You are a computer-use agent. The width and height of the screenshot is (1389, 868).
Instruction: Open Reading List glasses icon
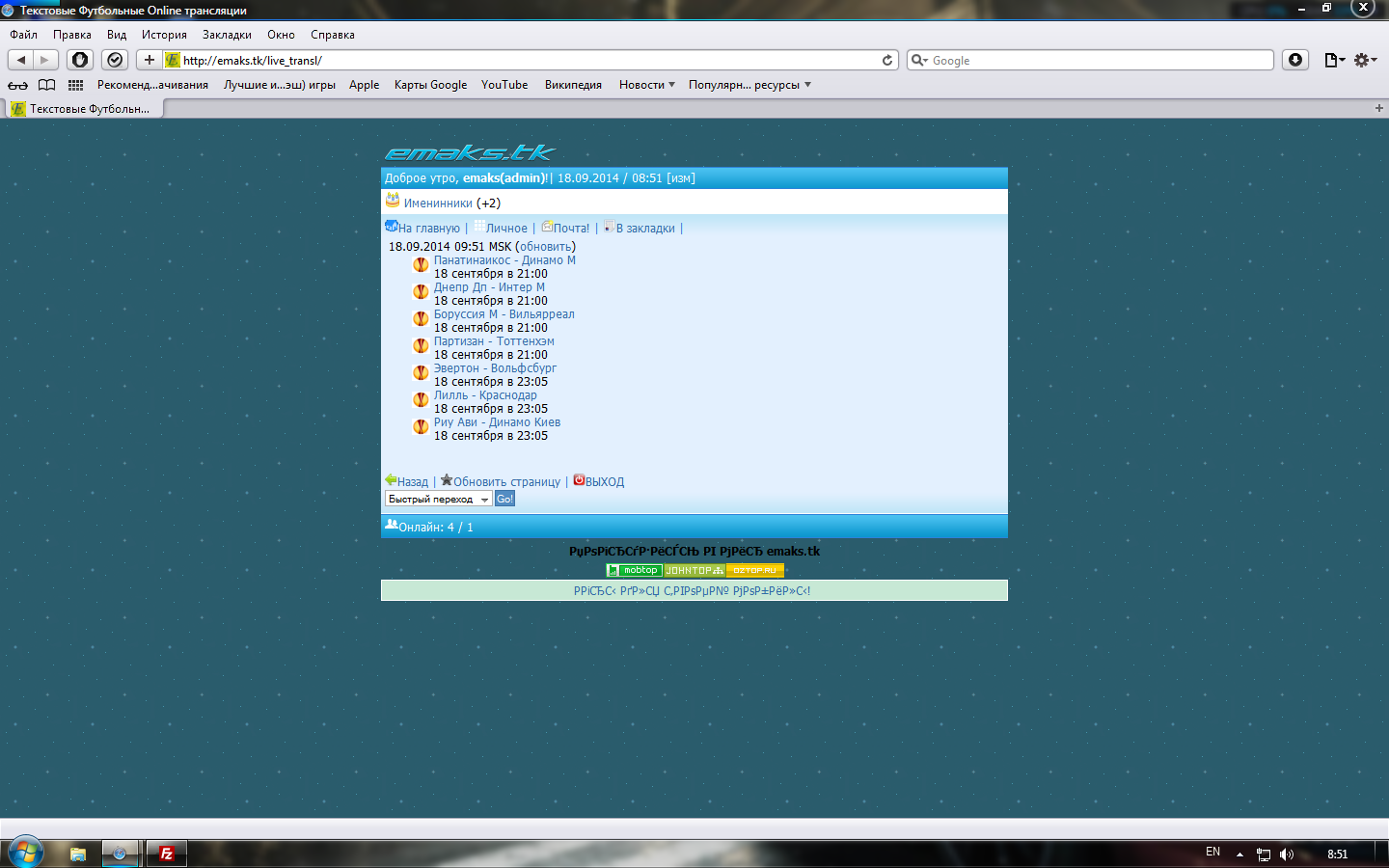coord(18,85)
